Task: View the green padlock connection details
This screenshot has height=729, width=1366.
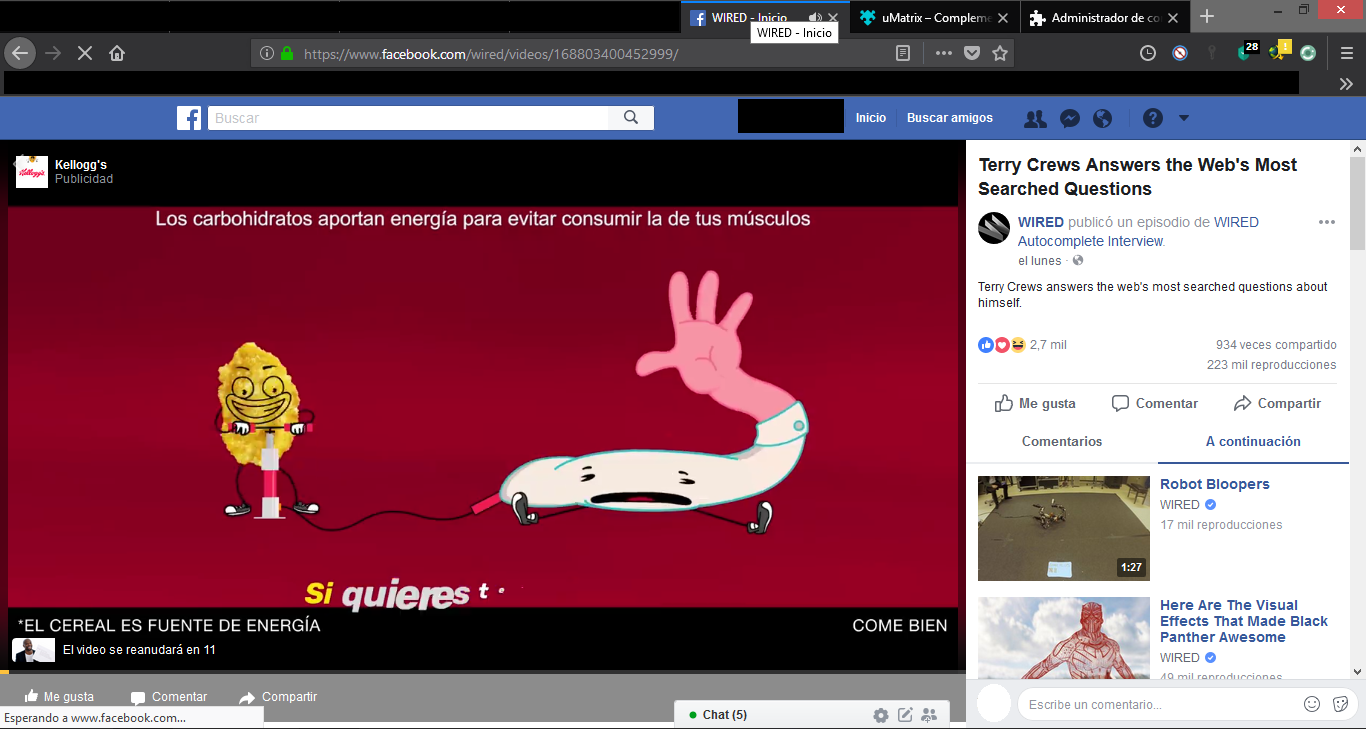Action: click(287, 54)
